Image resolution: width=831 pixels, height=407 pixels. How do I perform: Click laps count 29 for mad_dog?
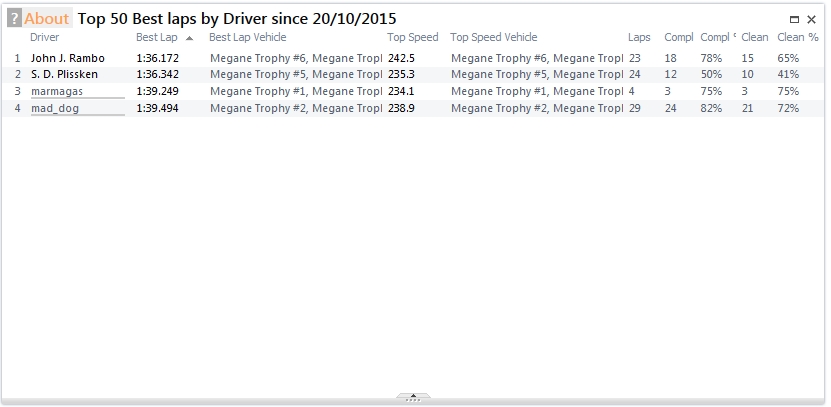point(635,108)
